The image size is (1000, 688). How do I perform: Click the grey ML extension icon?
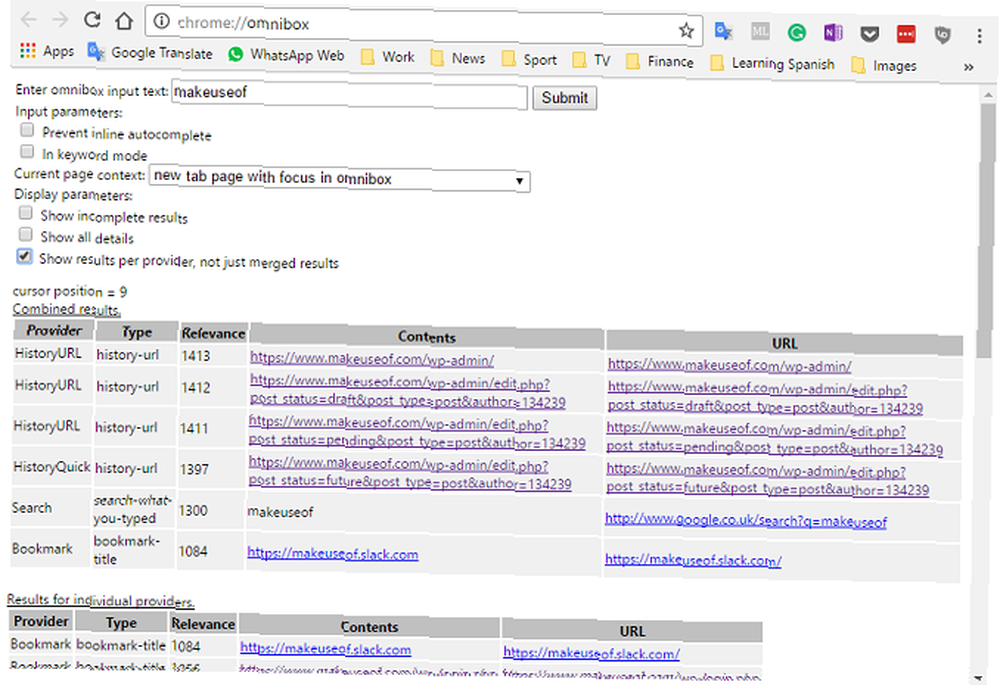tap(760, 31)
